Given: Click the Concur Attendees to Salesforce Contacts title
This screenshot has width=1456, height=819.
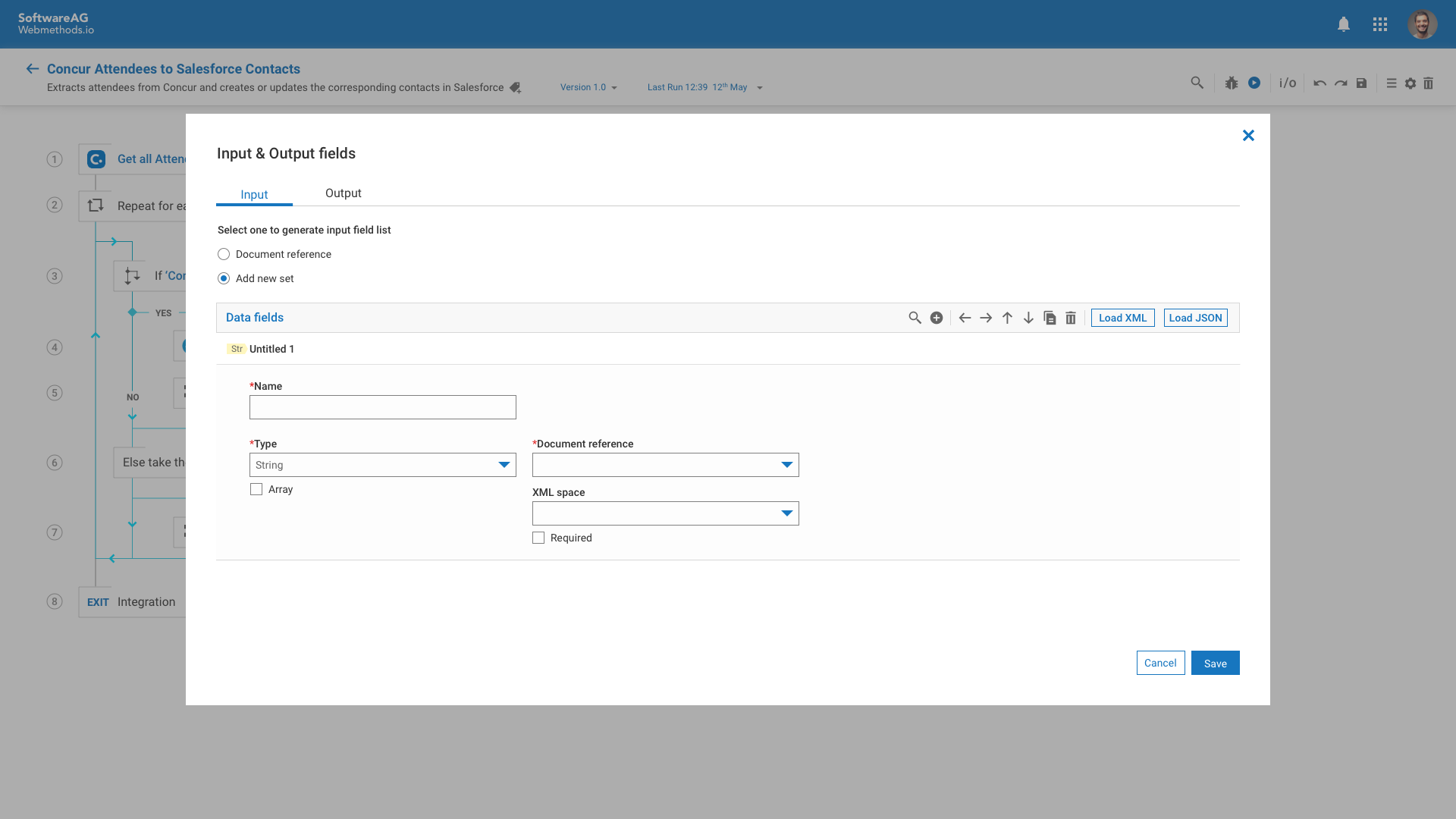Looking at the screenshot, I should click(x=174, y=69).
